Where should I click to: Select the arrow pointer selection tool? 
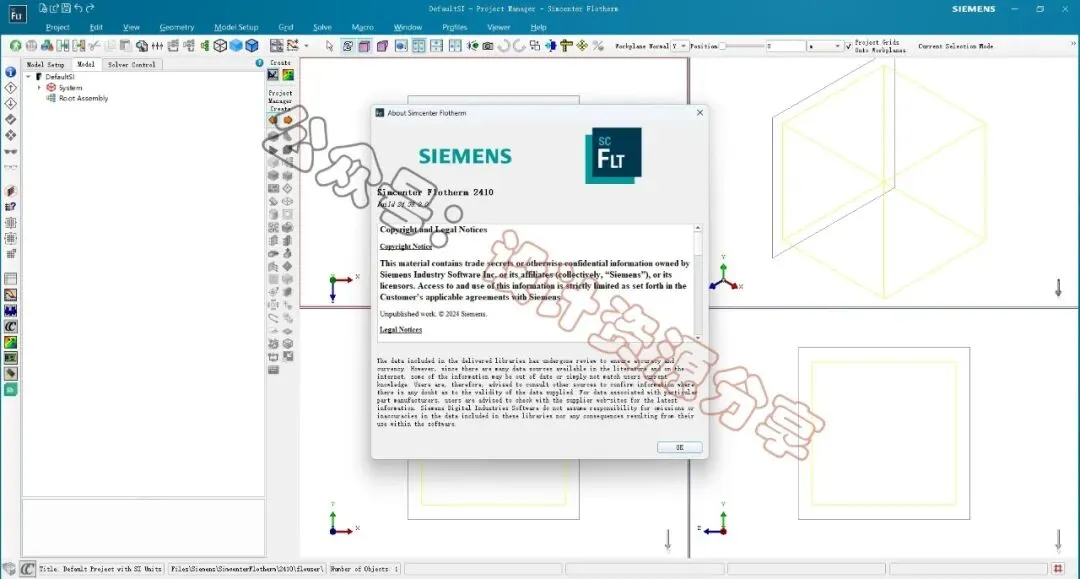click(x=329, y=46)
